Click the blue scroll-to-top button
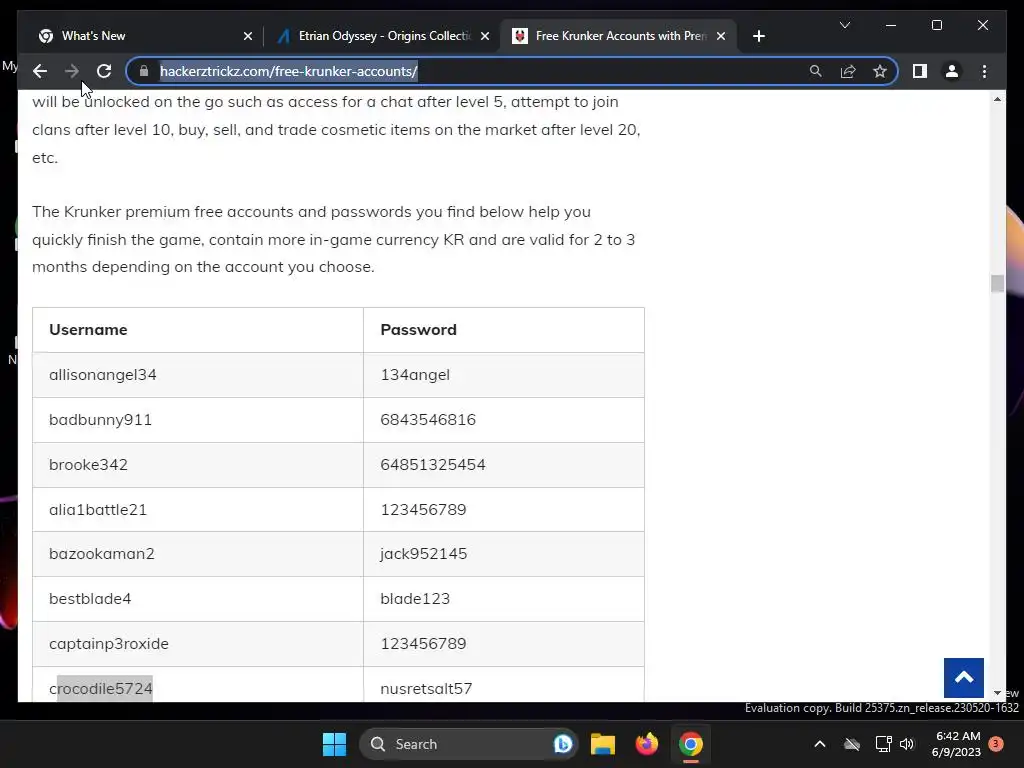The image size is (1024, 768). [x=963, y=678]
